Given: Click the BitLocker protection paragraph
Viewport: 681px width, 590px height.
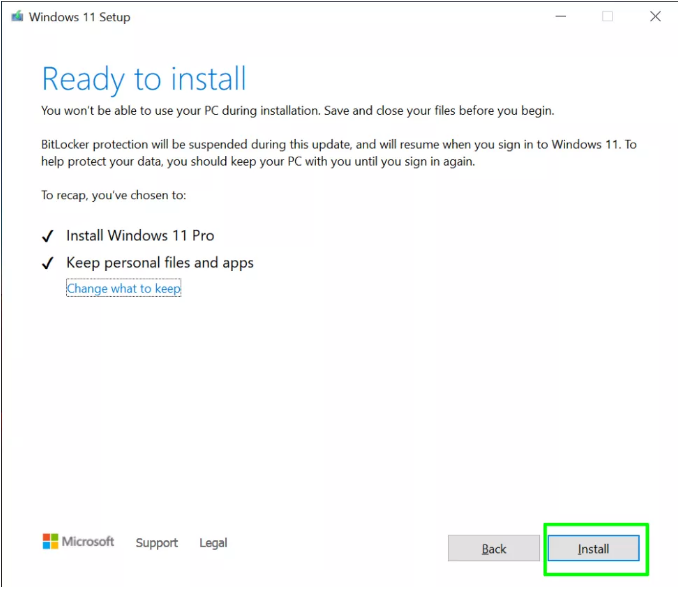Looking at the screenshot, I should coord(340,153).
